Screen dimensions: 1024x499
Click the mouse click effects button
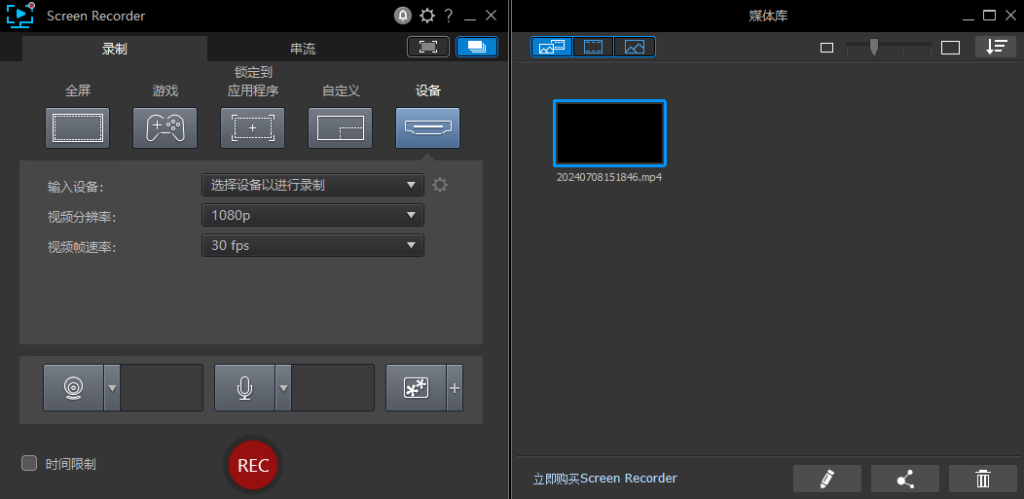416,388
